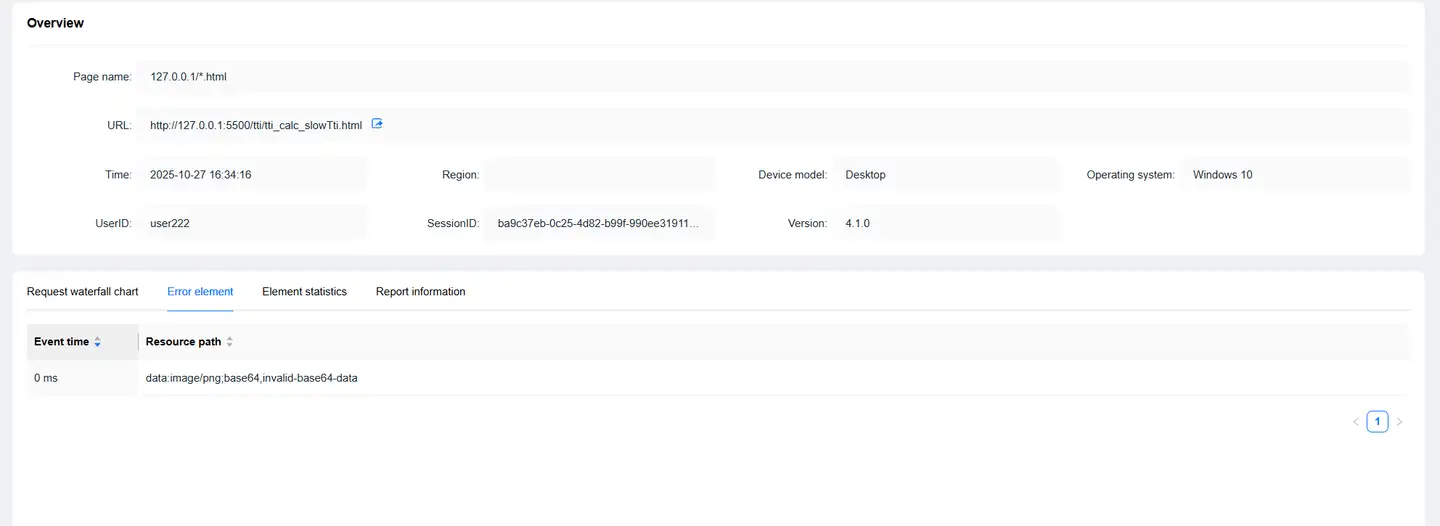The image size is (1440, 526).
Task: Sort by Resource path arrow icon
Action: (230, 342)
